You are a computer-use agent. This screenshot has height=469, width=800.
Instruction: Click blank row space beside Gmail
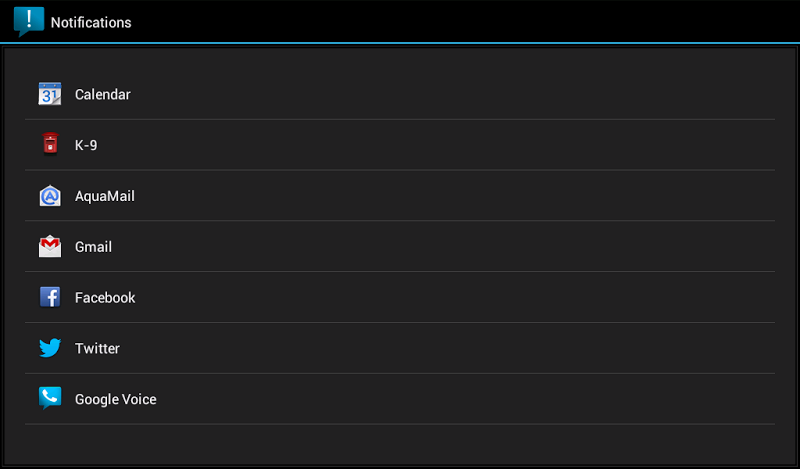[x=443, y=246]
